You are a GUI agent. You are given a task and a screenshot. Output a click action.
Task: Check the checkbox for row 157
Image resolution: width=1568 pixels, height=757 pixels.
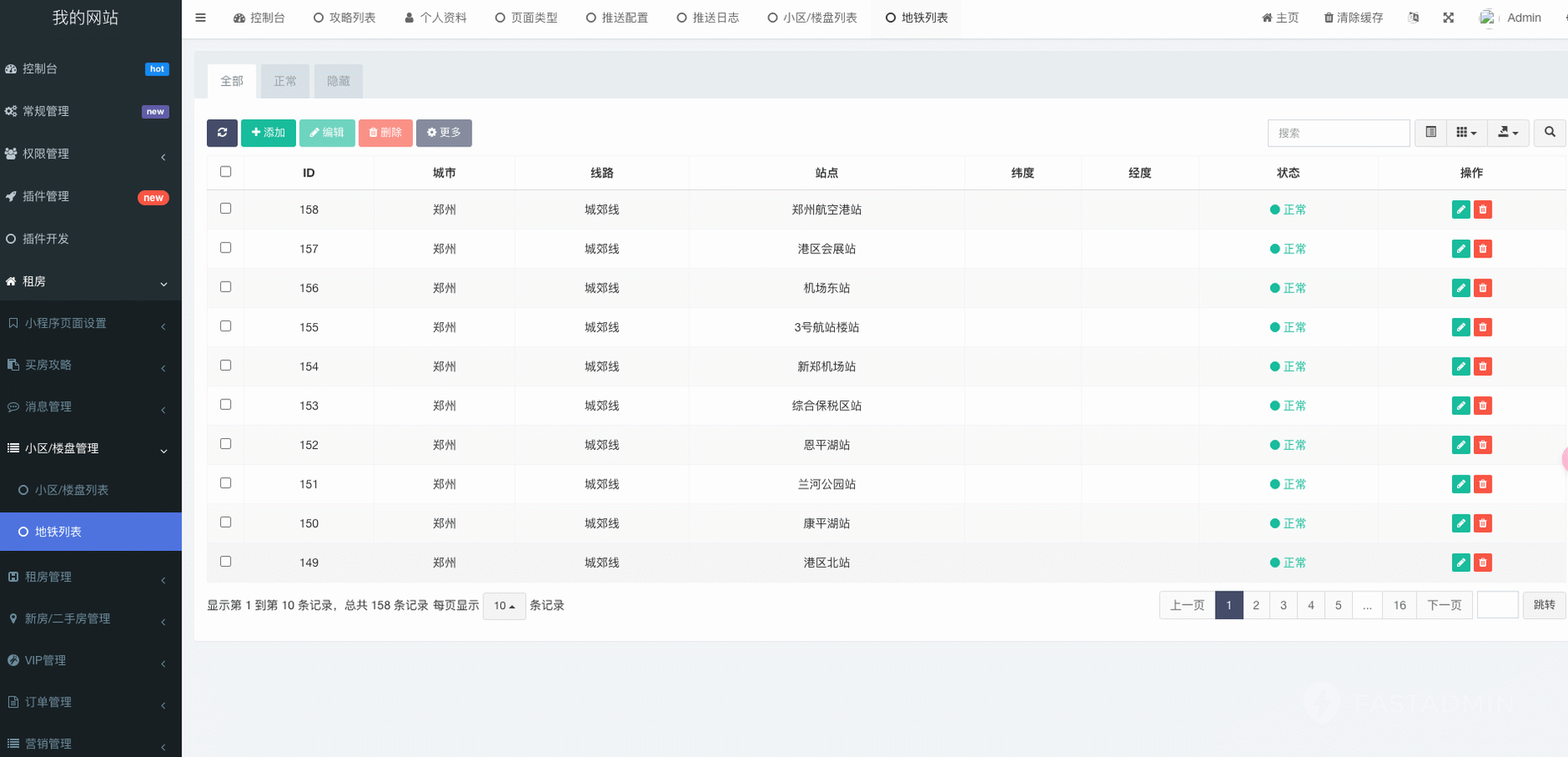click(225, 248)
